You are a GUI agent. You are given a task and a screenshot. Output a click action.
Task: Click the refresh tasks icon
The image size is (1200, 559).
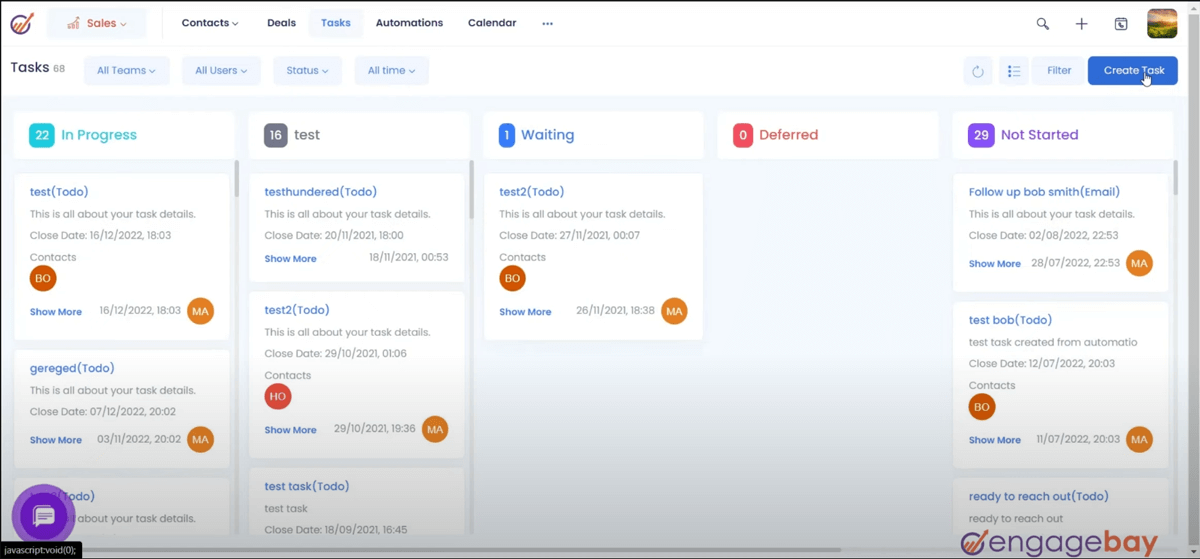(978, 71)
